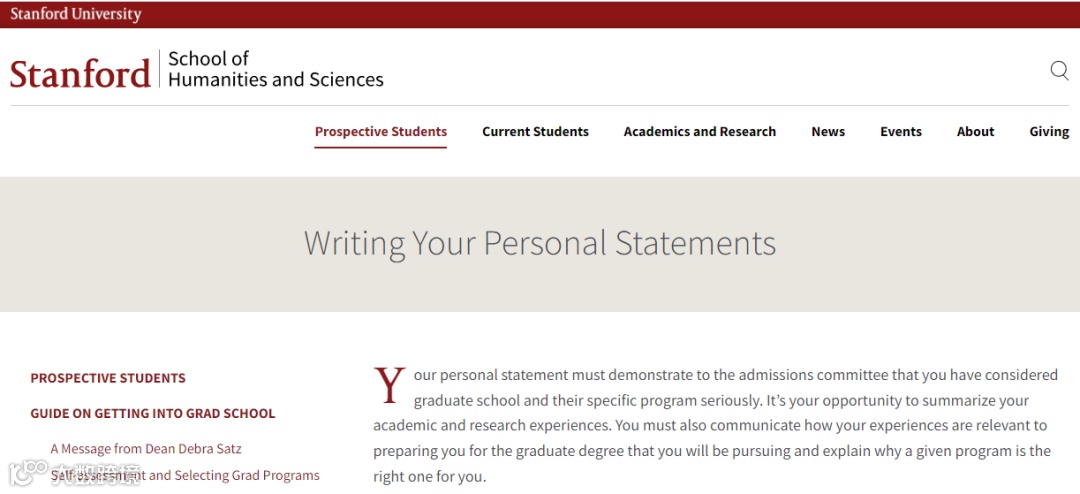The height and width of the screenshot is (494, 1080).
Task: Visit the Giving page
Action: [1049, 132]
